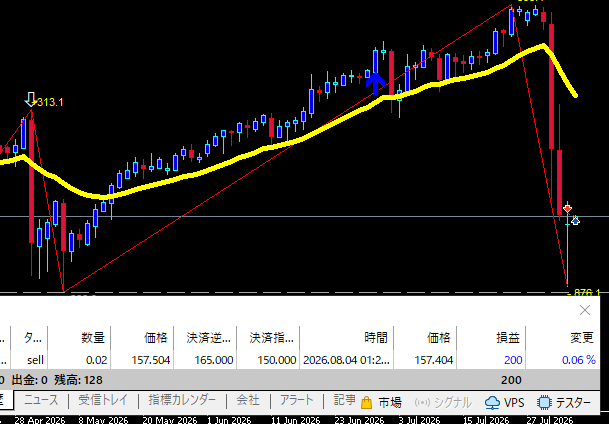Open the テスター strategy tester button
609x424 pixels.
coord(564,403)
